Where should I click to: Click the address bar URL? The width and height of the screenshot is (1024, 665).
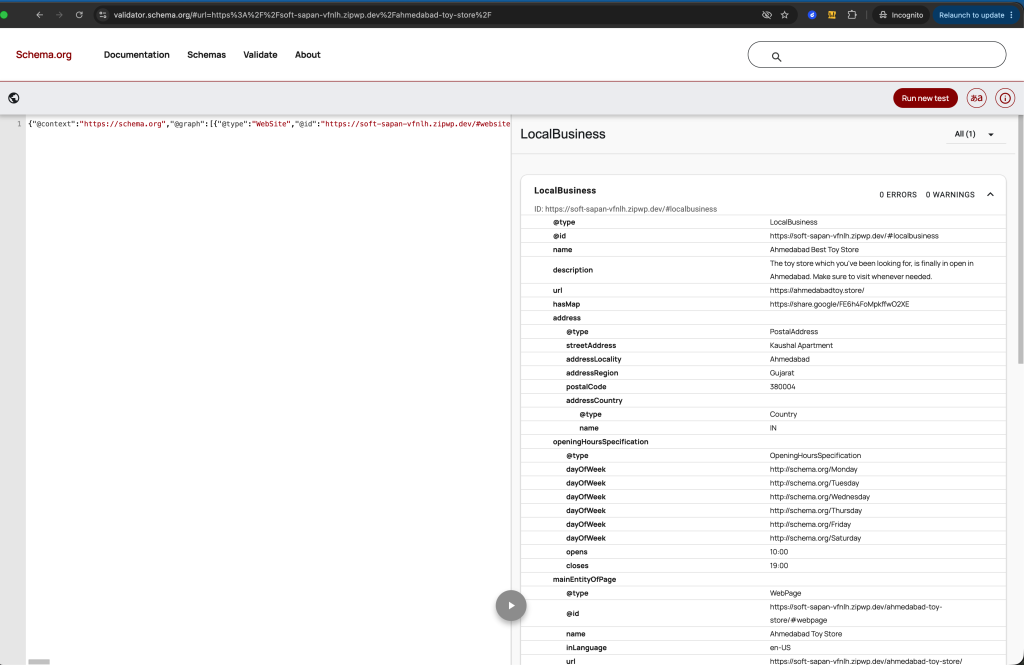tap(302, 15)
